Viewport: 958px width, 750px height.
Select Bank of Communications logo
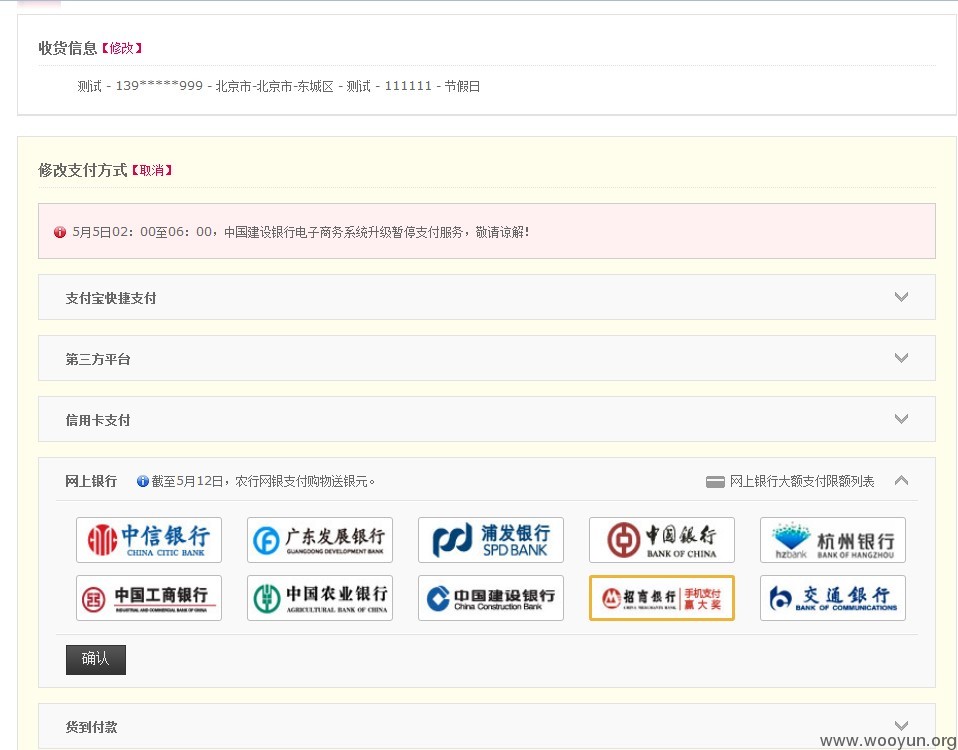click(833, 598)
